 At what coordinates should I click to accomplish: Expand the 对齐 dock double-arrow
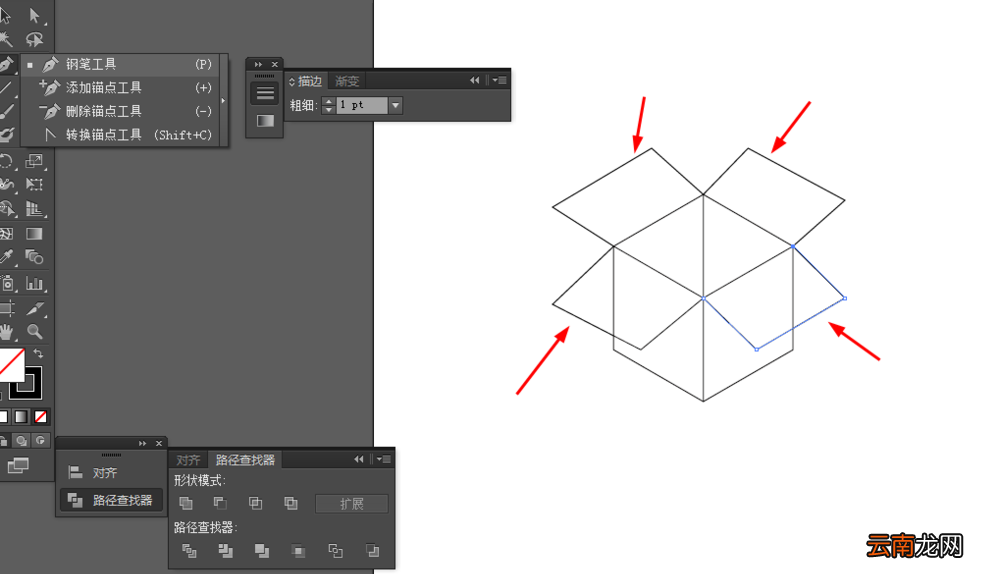142,443
